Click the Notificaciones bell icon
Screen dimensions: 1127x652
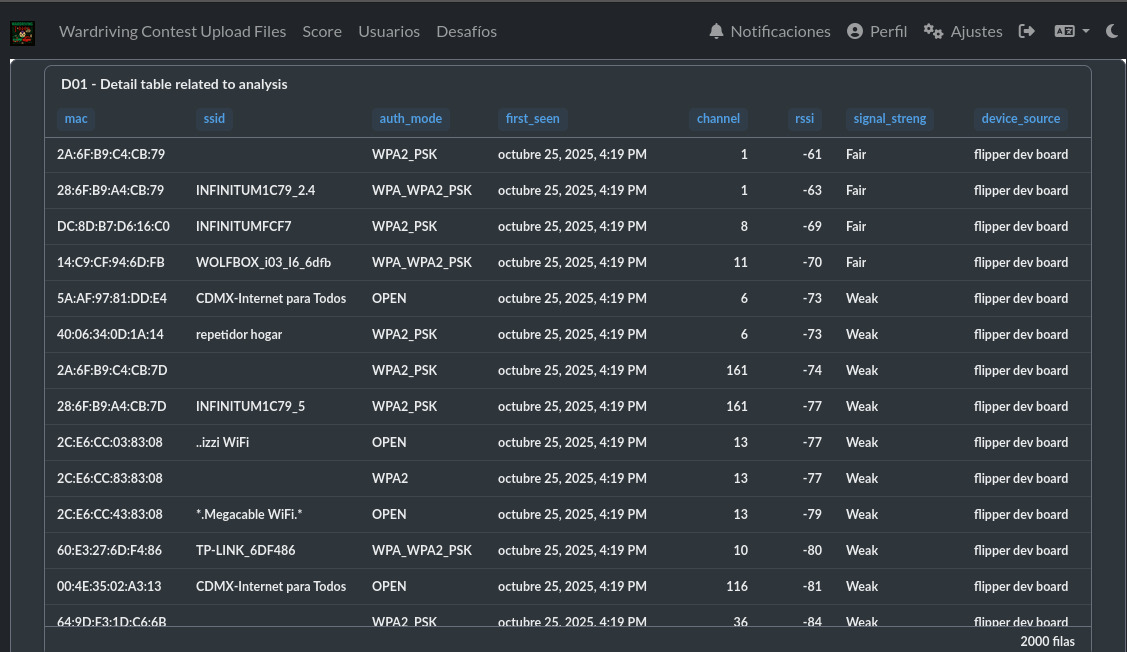tap(716, 31)
